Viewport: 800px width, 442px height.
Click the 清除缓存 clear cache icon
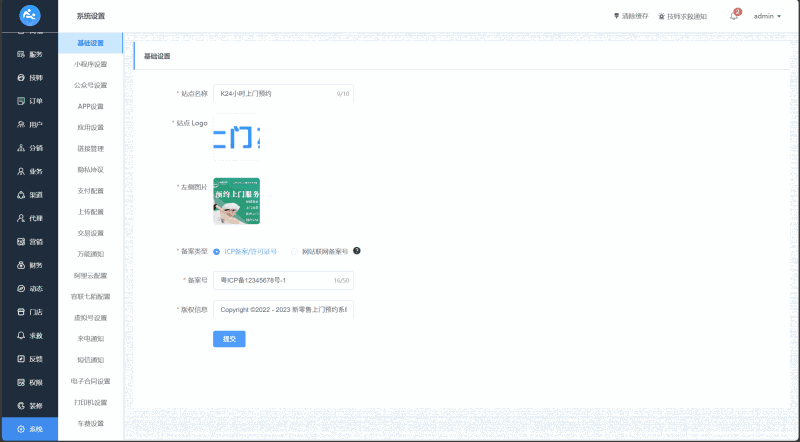pyautogui.click(x=616, y=16)
